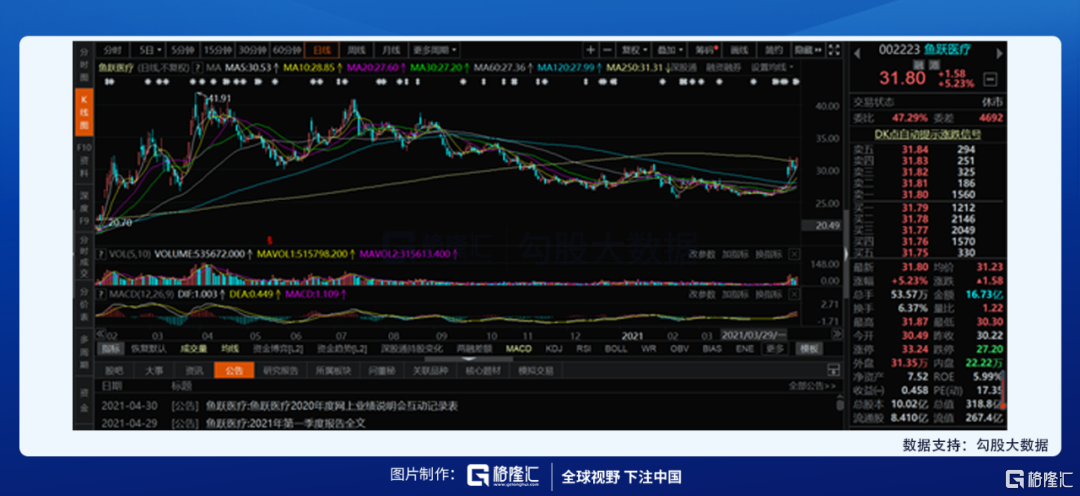
Task: Select 30分钟 period
Action: pos(252,50)
